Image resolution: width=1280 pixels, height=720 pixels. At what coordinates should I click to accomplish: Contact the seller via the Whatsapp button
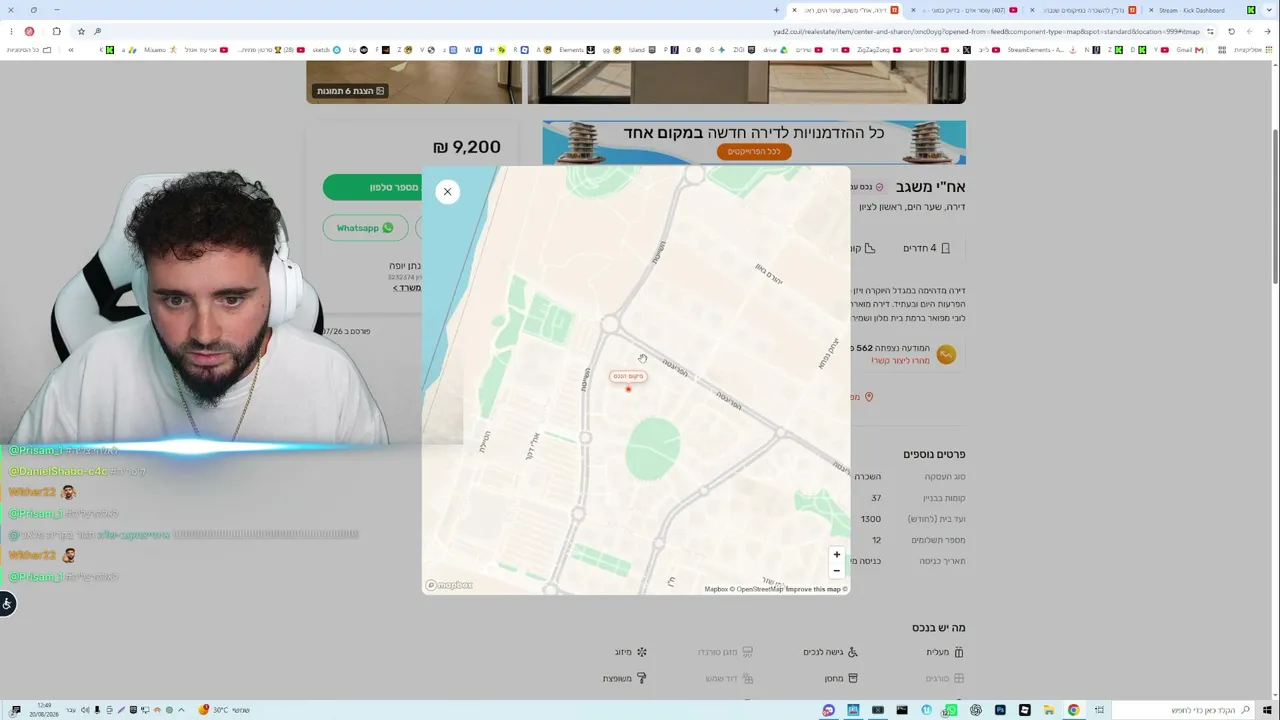[365, 228]
